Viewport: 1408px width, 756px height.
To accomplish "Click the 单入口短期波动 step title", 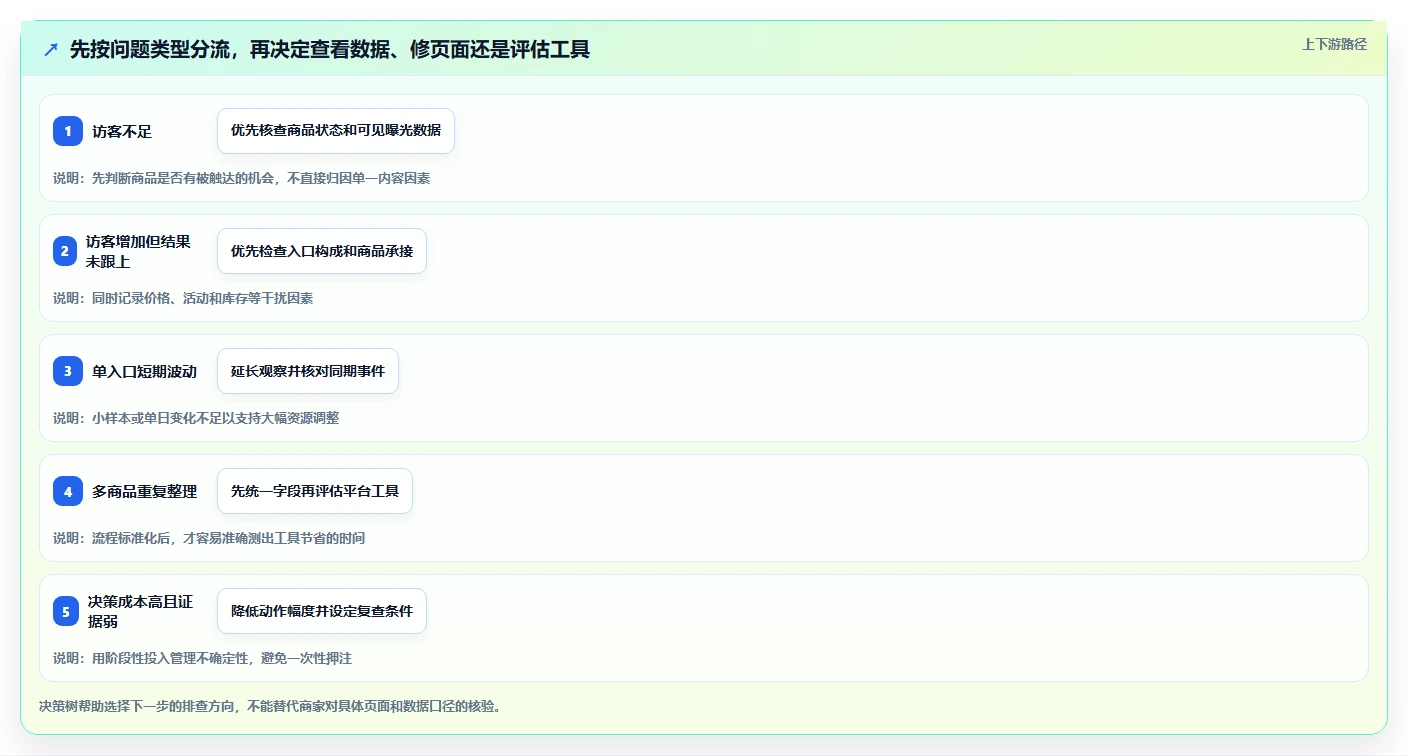I will [144, 371].
